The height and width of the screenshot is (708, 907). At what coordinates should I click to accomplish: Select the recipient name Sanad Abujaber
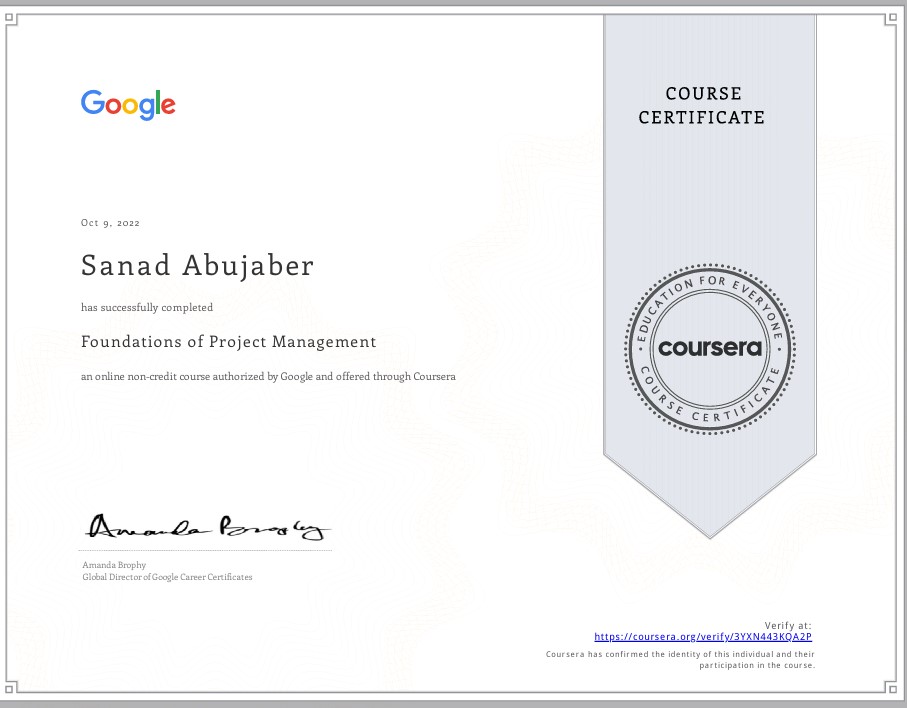pos(198,265)
